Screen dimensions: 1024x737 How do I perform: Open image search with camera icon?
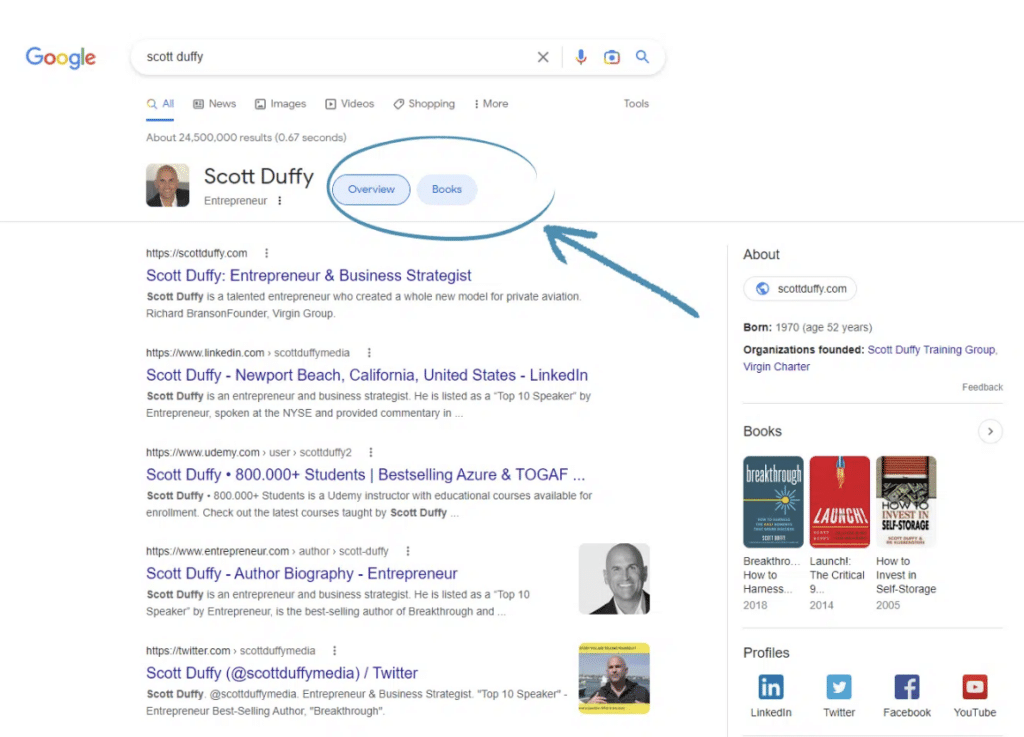pyautogui.click(x=612, y=57)
